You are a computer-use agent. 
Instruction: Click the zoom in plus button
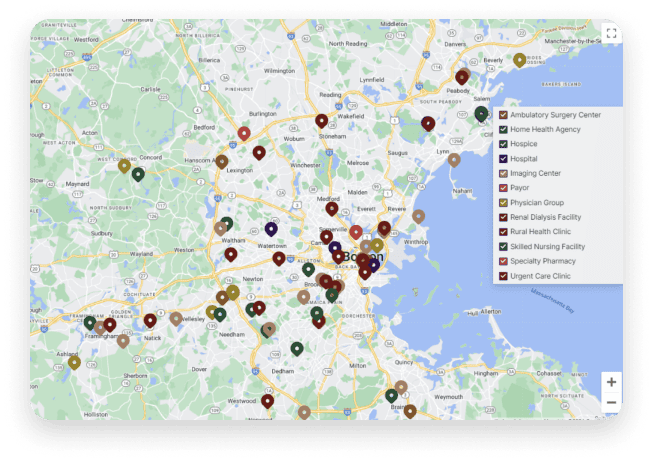tap(611, 382)
